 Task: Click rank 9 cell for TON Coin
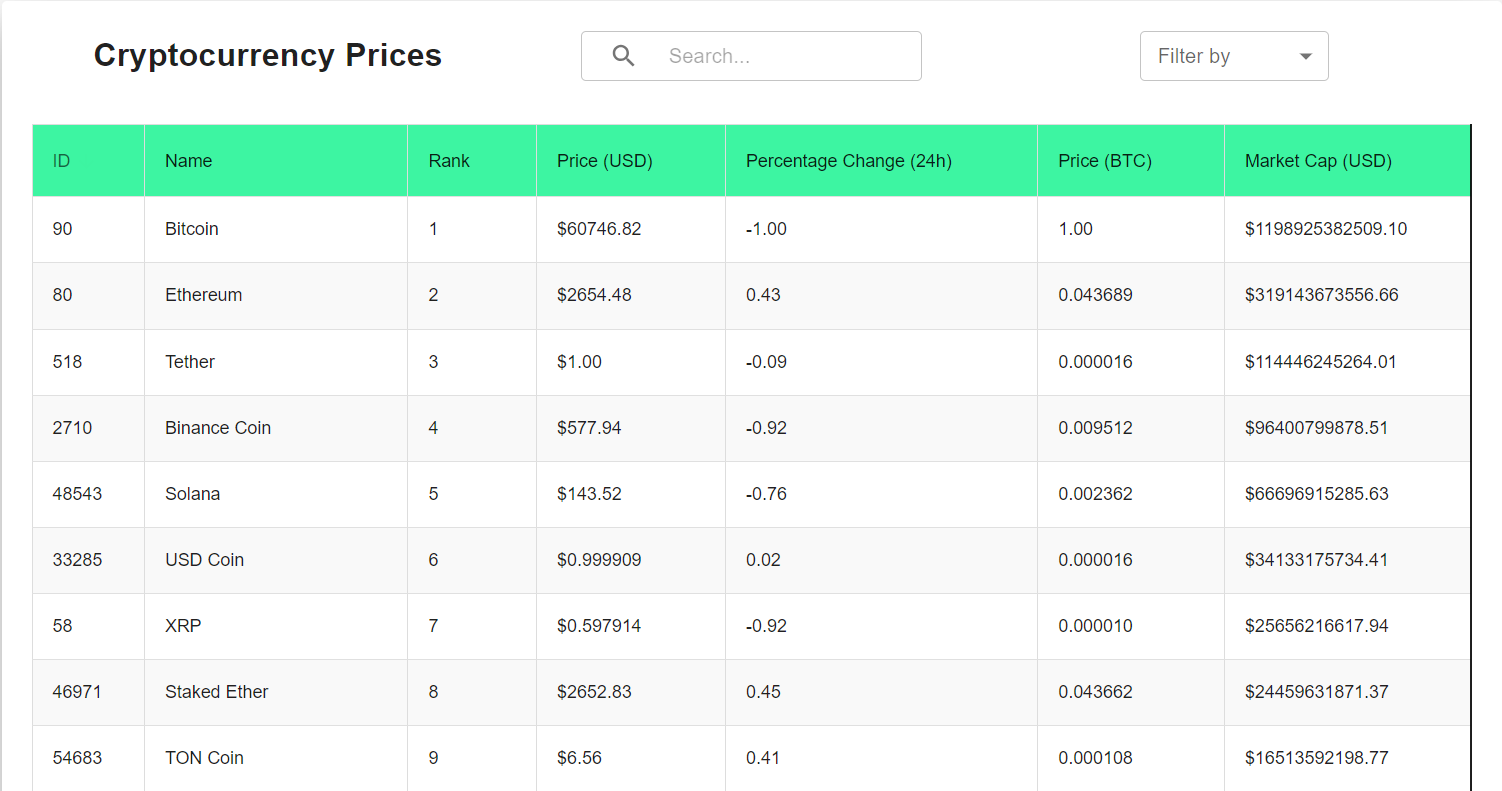click(472, 758)
